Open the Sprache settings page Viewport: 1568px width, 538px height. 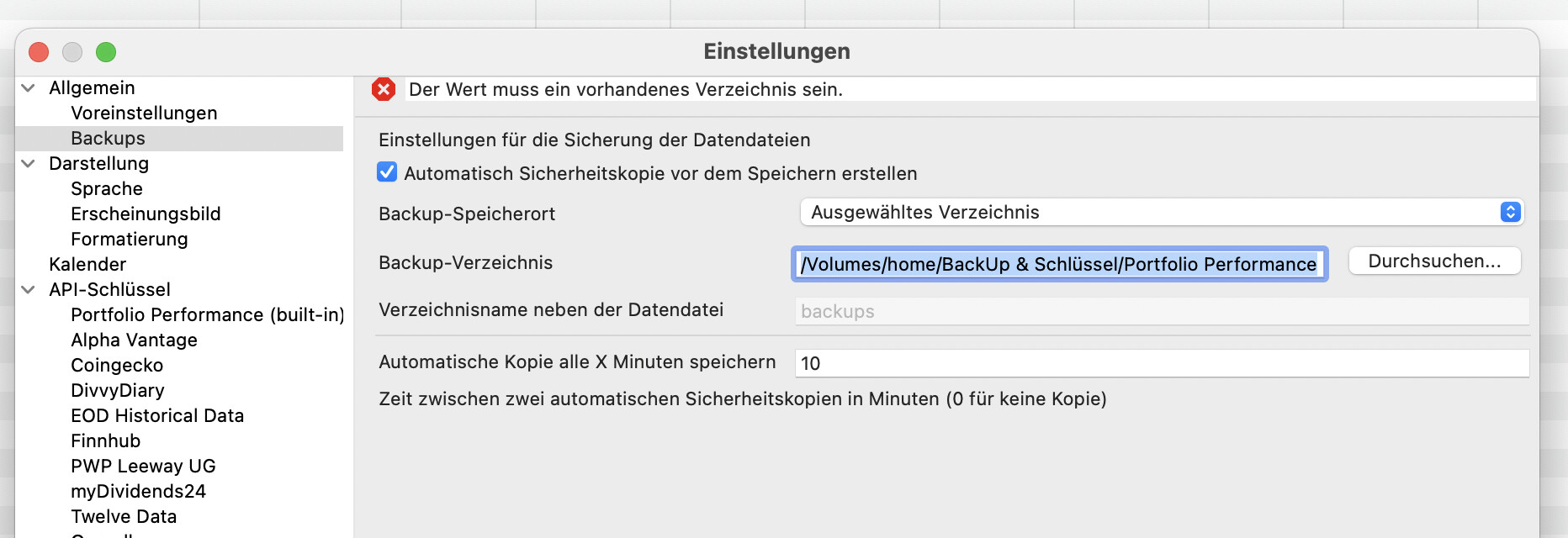coord(107,189)
